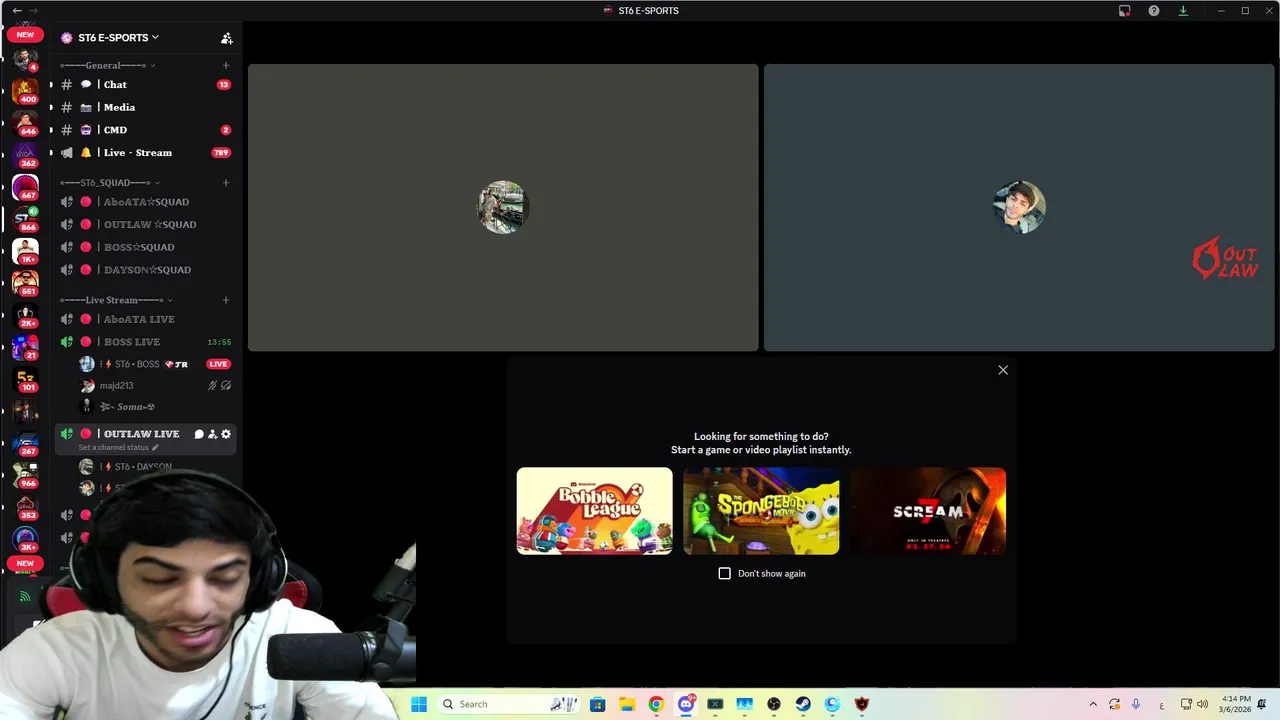This screenshot has width=1280, height=720.
Task: Start the Scream 7 video card
Action: click(928, 511)
